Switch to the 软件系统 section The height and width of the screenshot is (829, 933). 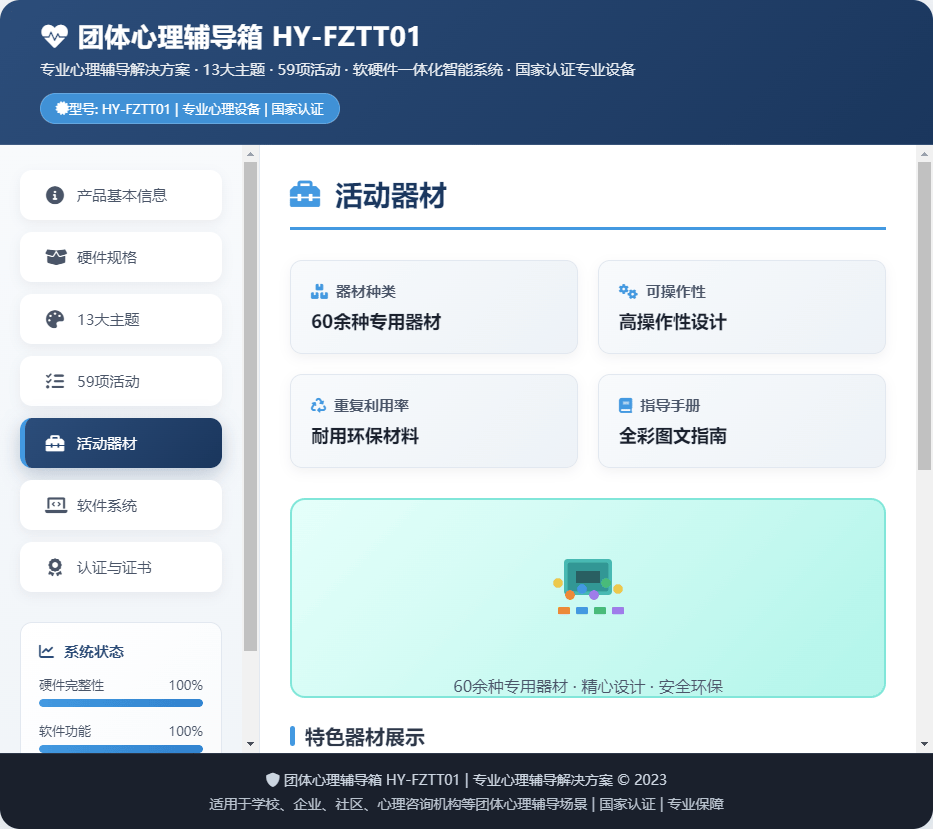[121, 505]
